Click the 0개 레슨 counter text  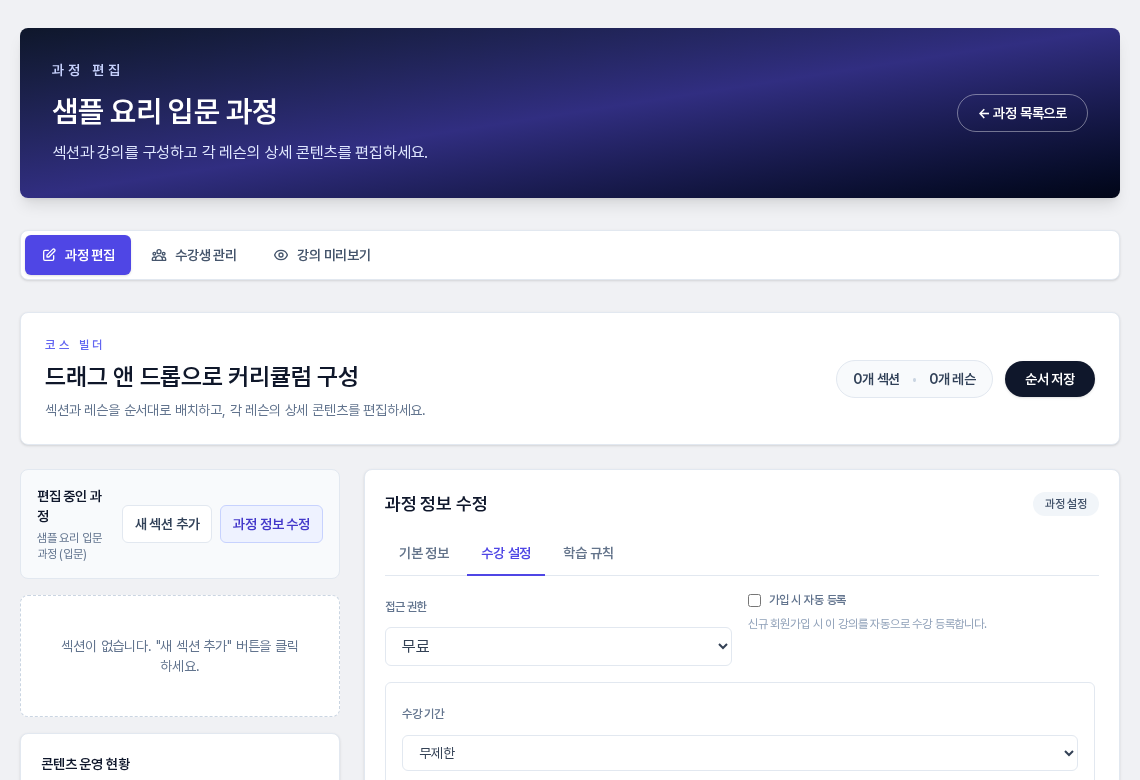[x=952, y=379]
